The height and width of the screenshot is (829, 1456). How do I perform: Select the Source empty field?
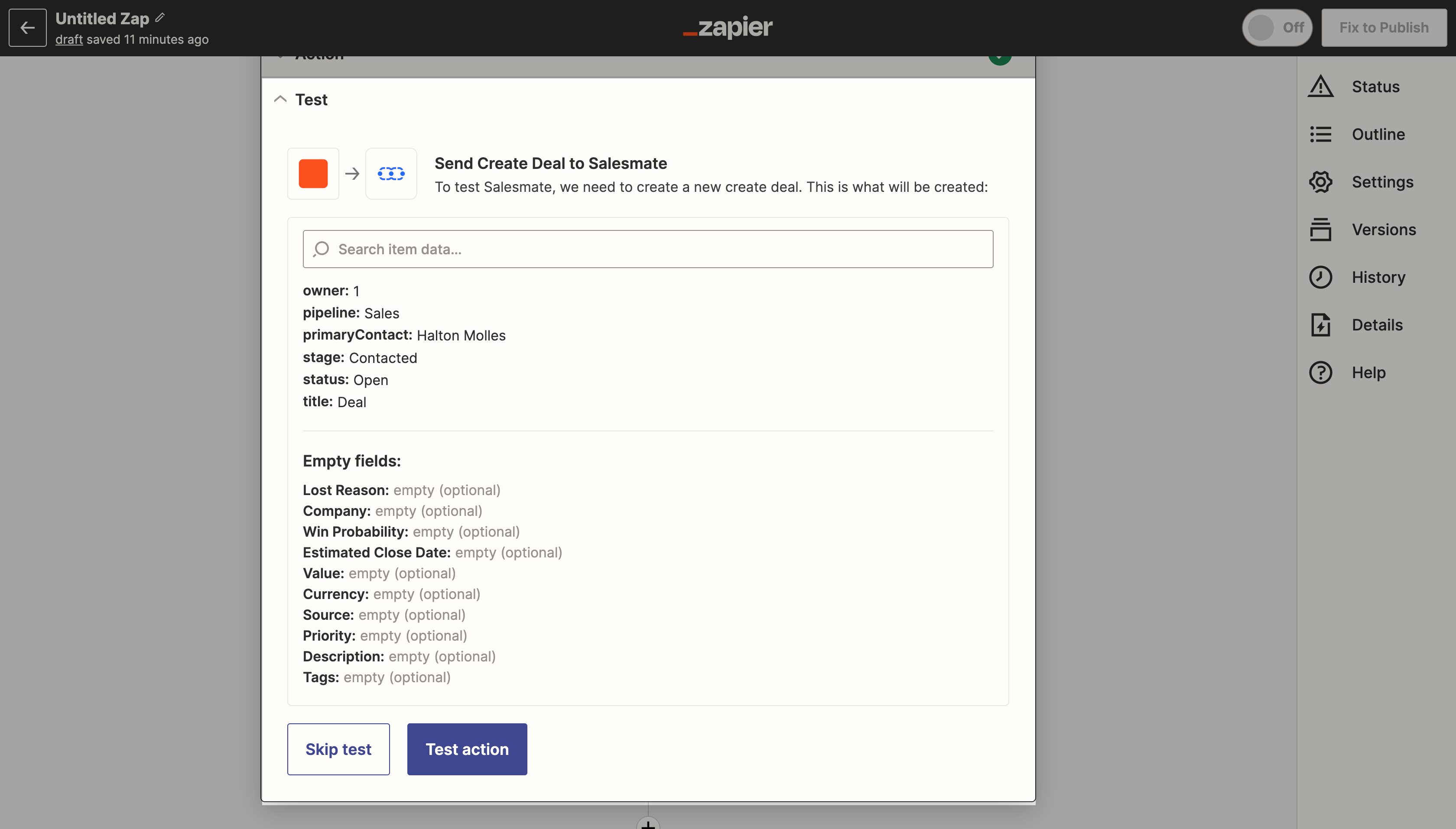click(x=384, y=614)
